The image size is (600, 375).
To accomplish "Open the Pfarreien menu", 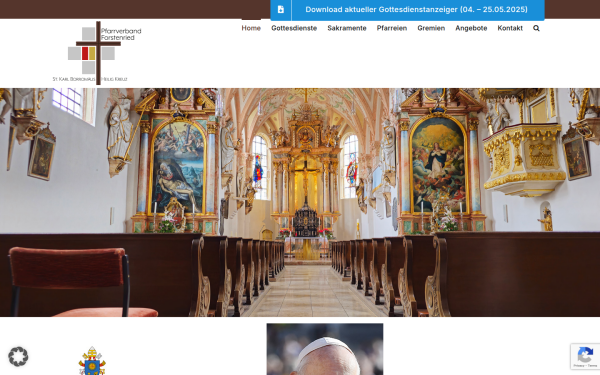I will (x=392, y=28).
